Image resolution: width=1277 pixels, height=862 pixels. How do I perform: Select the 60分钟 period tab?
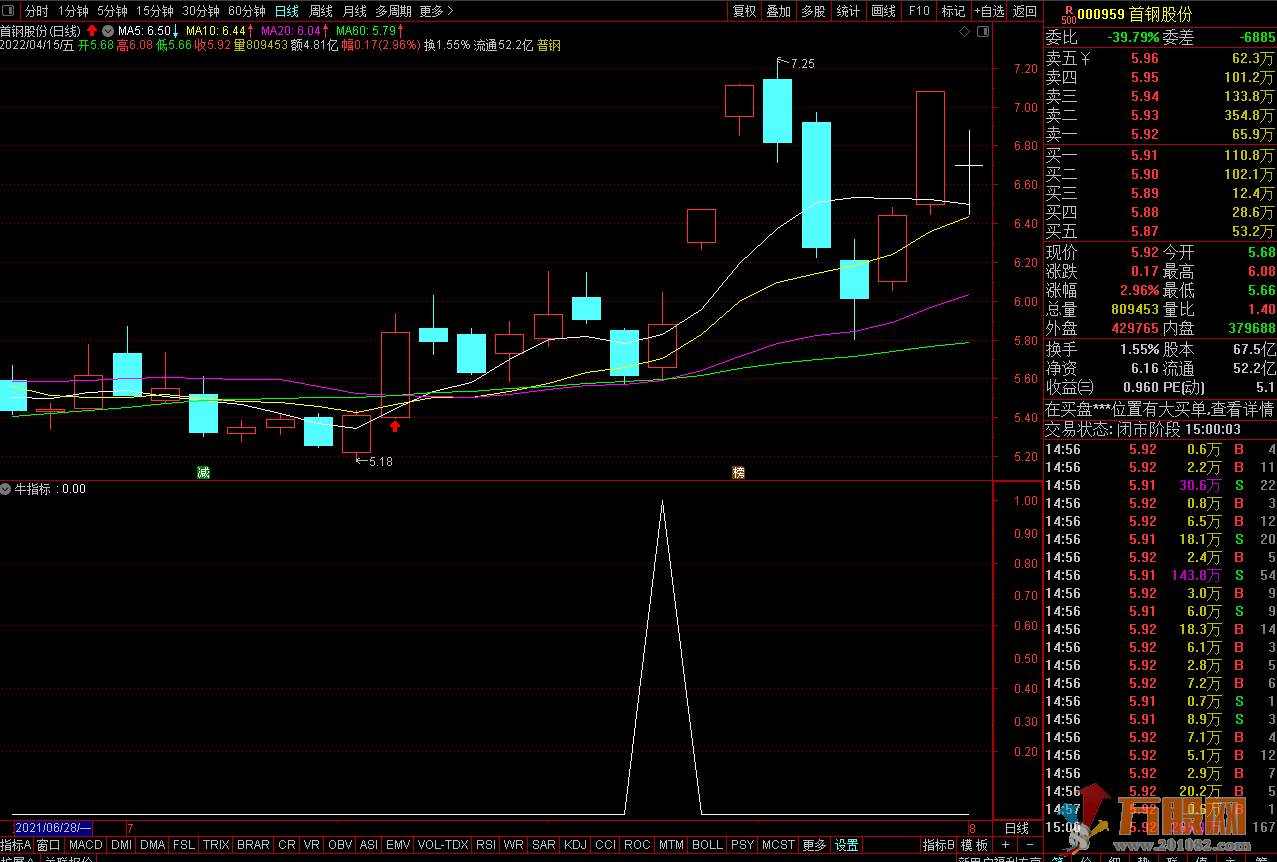pyautogui.click(x=247, y=11)
